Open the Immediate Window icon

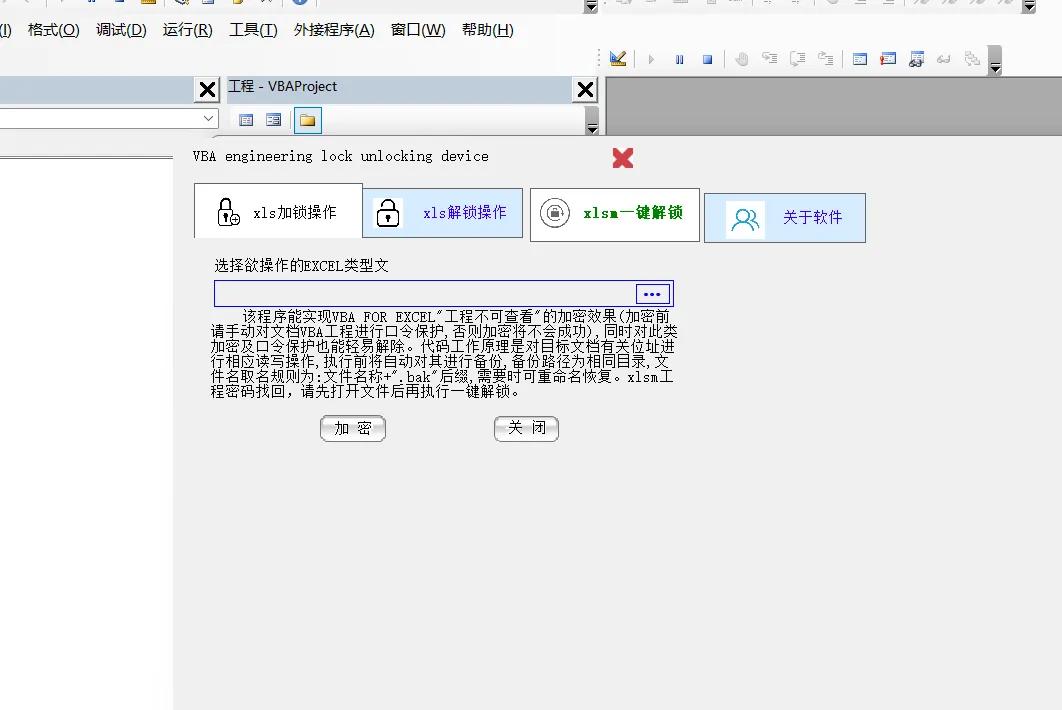click(x=888, y=60)
